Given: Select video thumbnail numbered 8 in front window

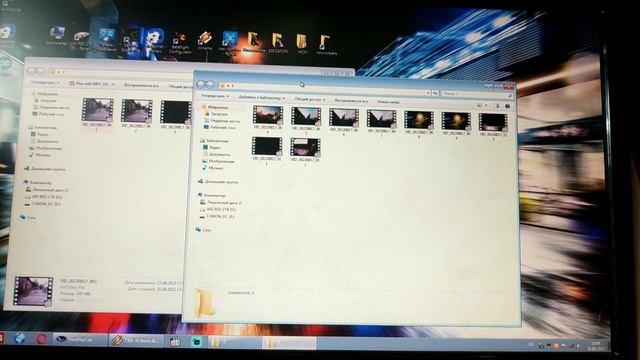Looking at the screenshot, I should pos(418,120).
